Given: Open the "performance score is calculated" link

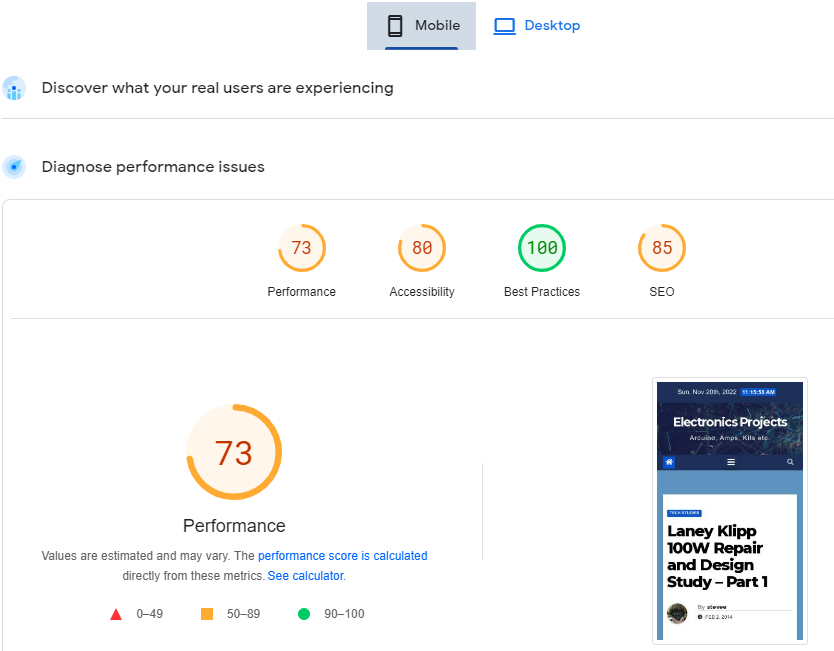Looking at the screenshot, I should [x=342, y=556].
